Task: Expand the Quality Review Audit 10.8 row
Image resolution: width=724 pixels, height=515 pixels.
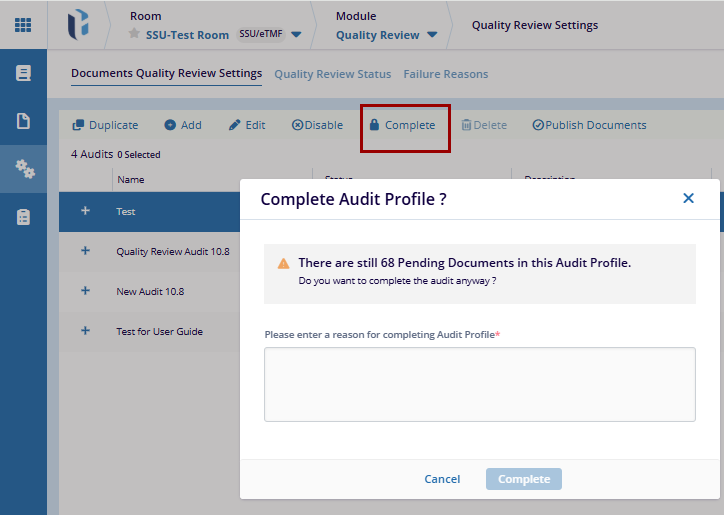Action: click(x=85, y=251)
